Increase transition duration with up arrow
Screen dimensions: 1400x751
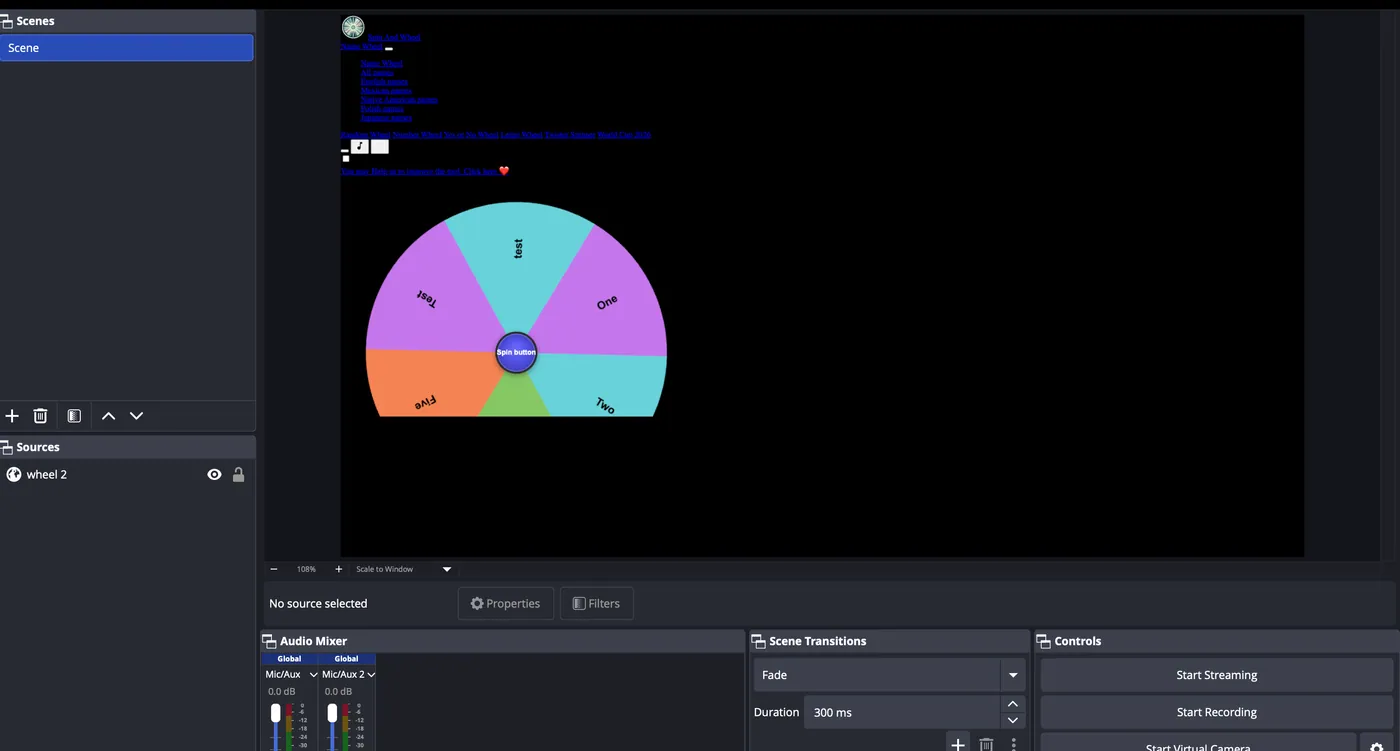click(x=1013, y=705)
